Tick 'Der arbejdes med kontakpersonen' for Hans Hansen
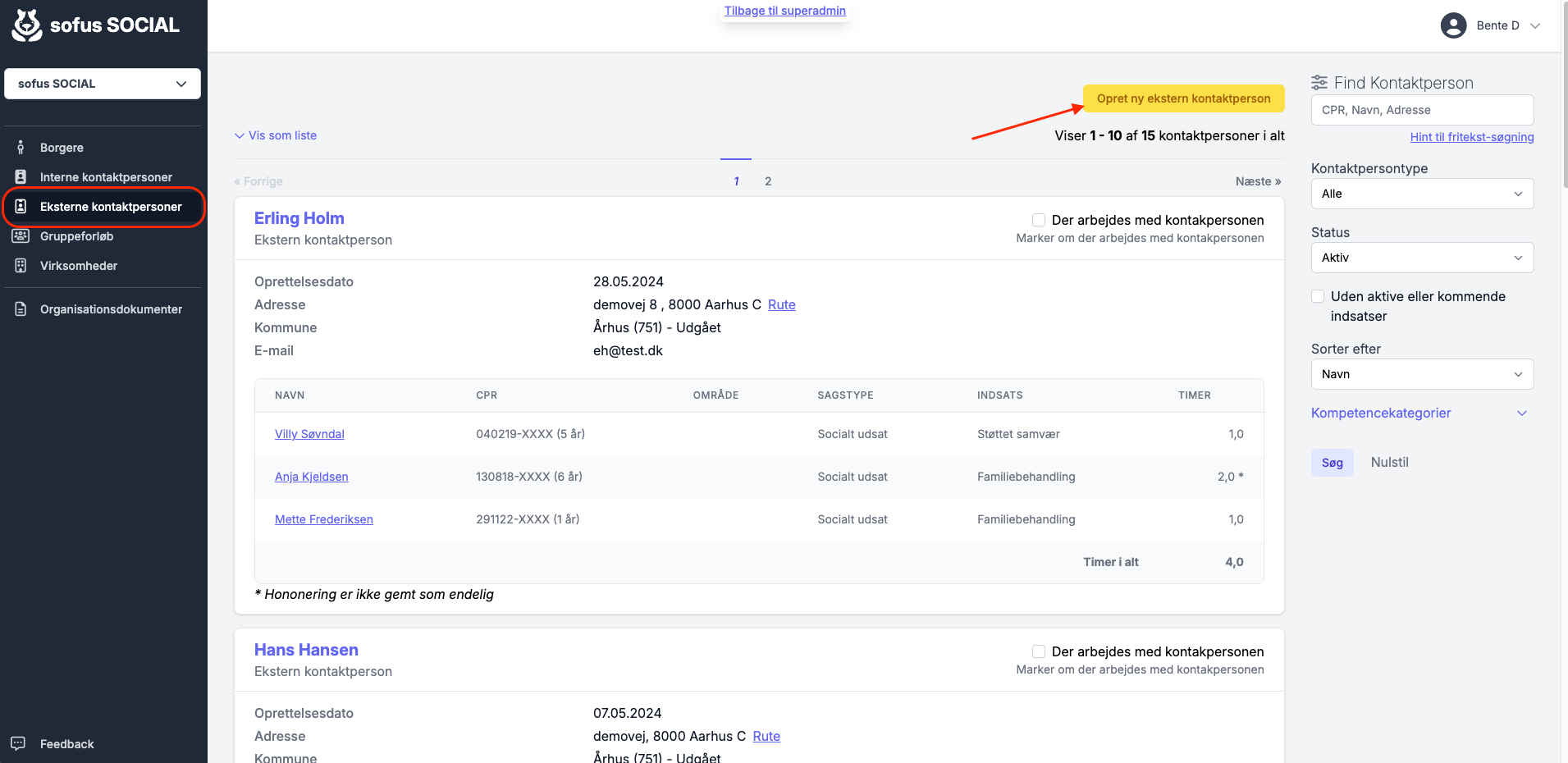The image size is (1568, 763). 1039,651
